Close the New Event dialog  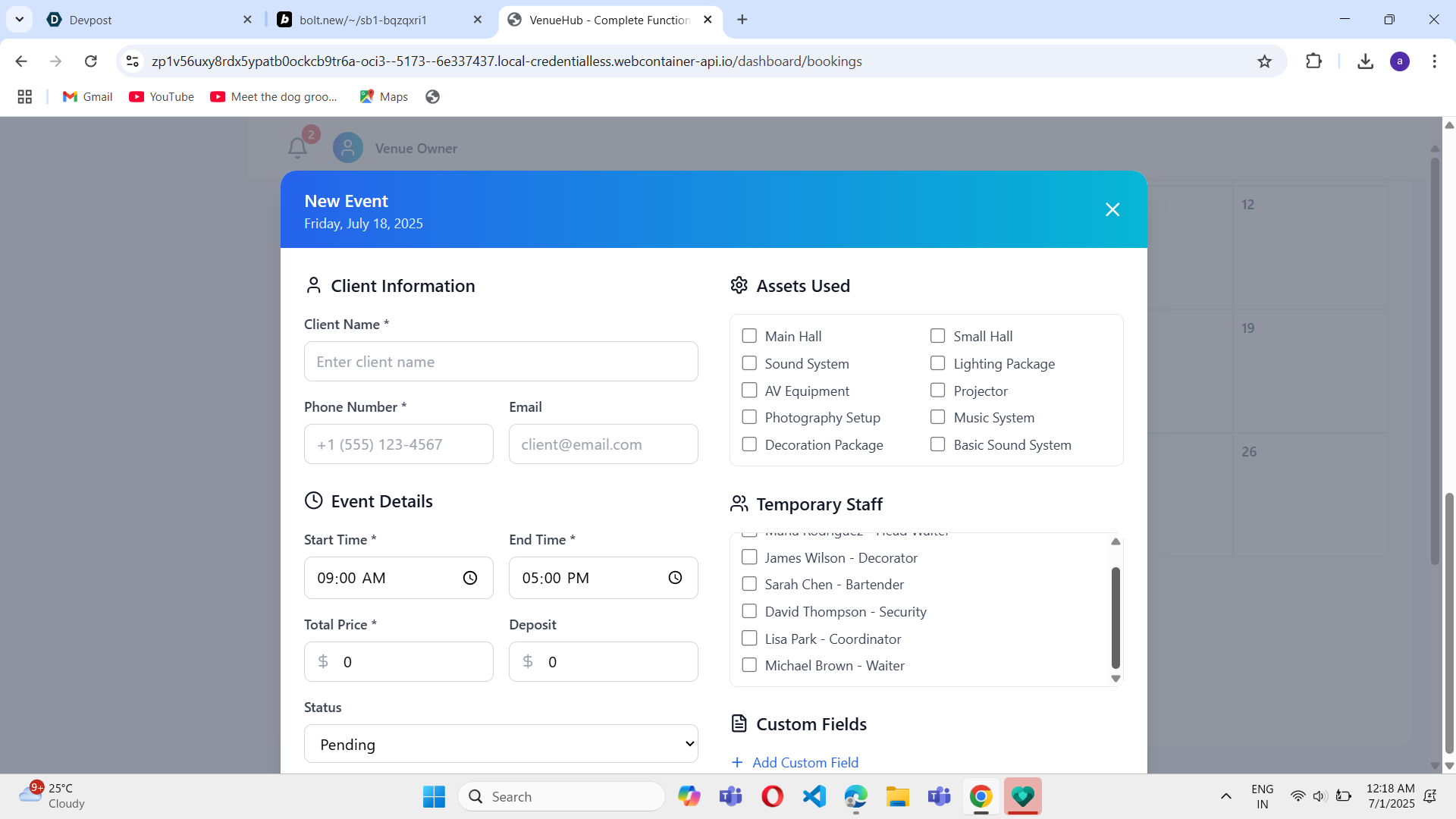[x=1112, y=209]
